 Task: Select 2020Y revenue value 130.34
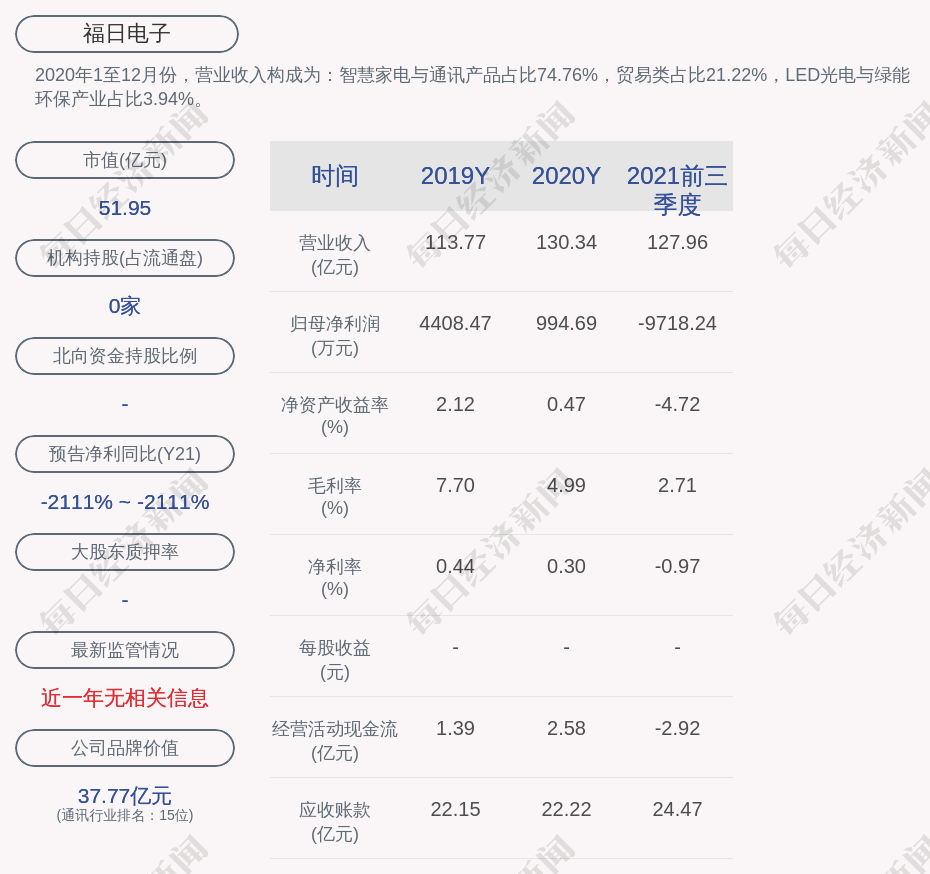point(566,243)
